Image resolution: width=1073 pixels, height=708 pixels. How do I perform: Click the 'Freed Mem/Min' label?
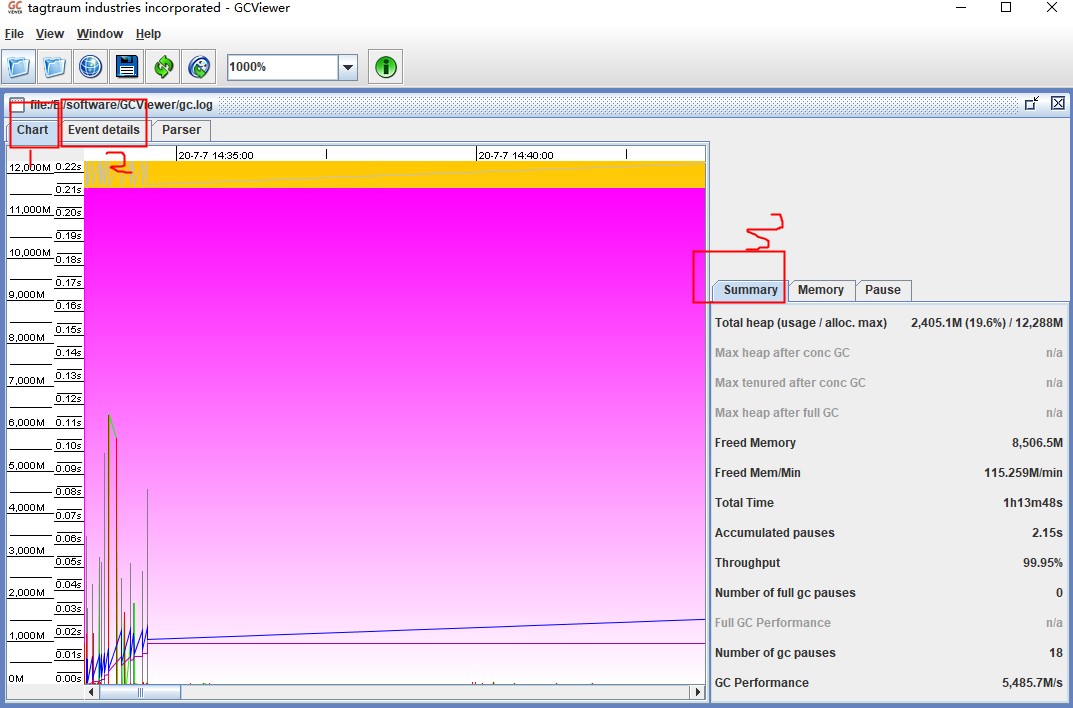758,473
